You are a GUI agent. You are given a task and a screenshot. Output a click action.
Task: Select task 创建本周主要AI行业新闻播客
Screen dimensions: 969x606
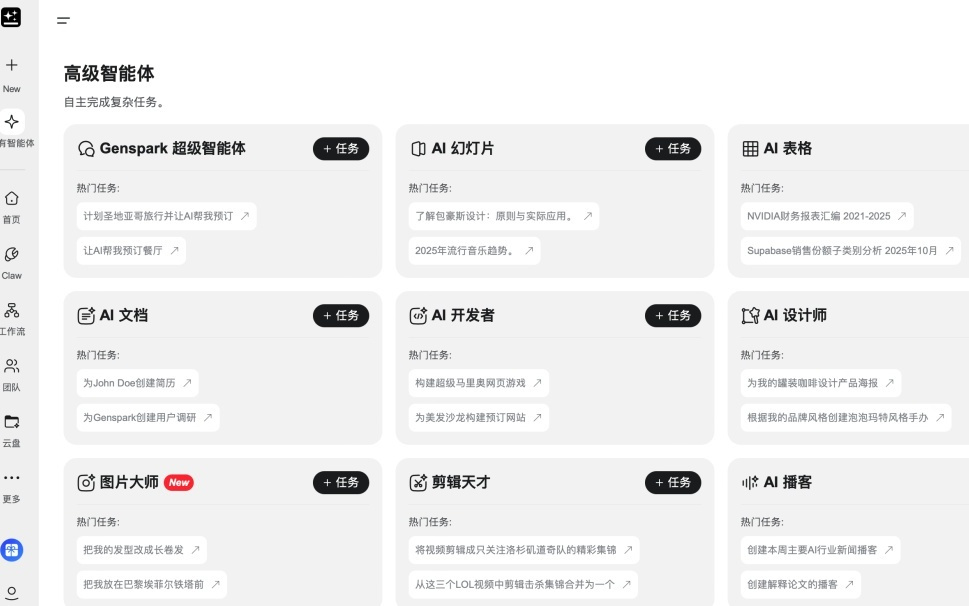(x=821, y=550)
